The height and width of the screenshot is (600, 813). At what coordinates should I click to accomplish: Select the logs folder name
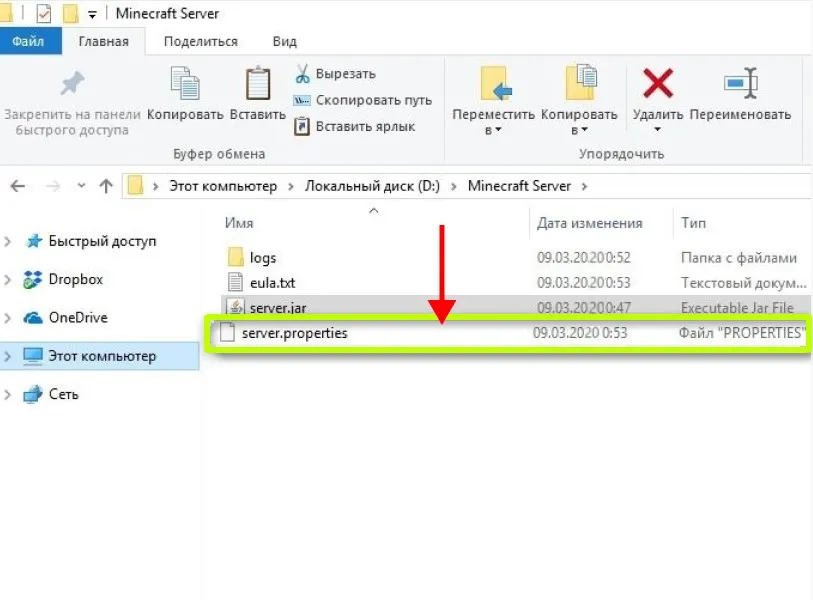[x=263, y=258]
